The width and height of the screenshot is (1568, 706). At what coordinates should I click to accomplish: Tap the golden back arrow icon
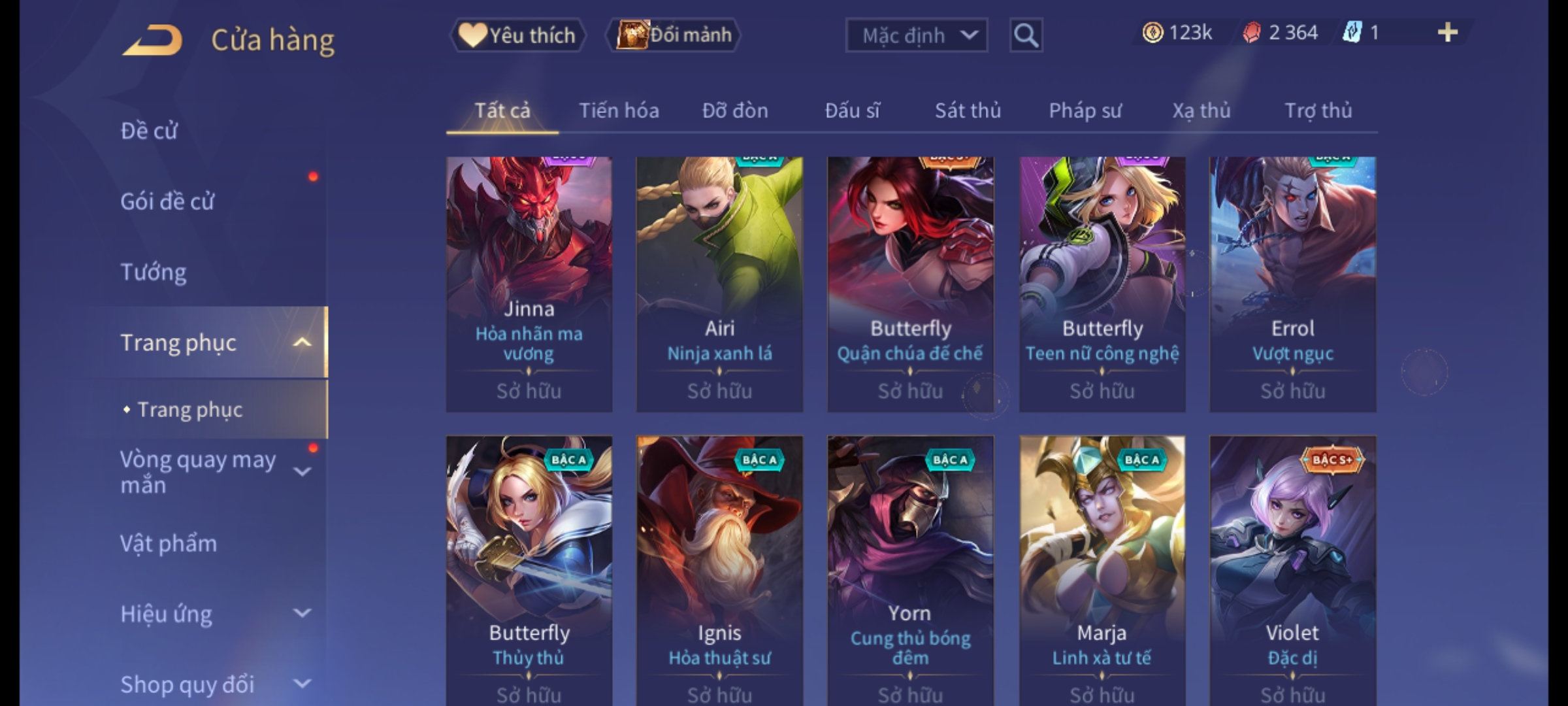click(x=152, y=39)
